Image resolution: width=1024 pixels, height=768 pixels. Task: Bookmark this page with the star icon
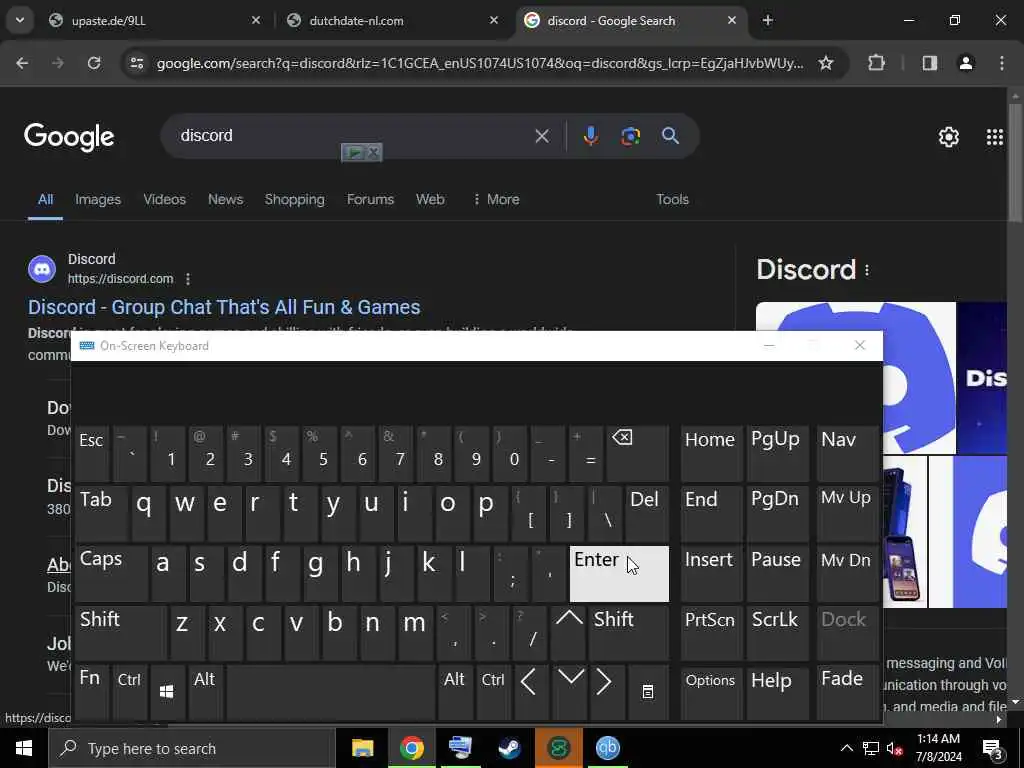[825, 63]
